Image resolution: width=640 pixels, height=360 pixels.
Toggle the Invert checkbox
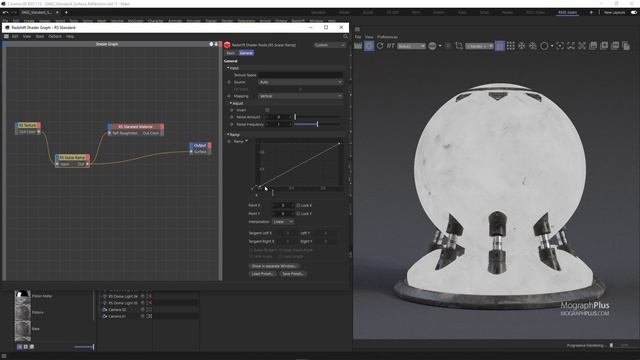267,110
